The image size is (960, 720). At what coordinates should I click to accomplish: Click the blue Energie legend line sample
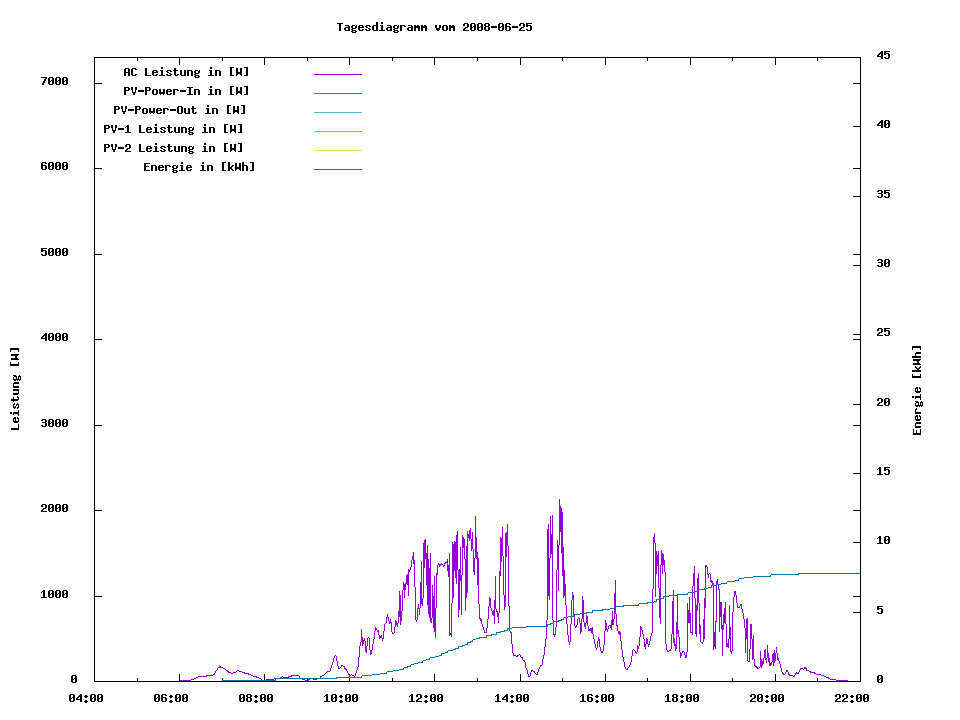pyautogui.click(x=337, y=169)
